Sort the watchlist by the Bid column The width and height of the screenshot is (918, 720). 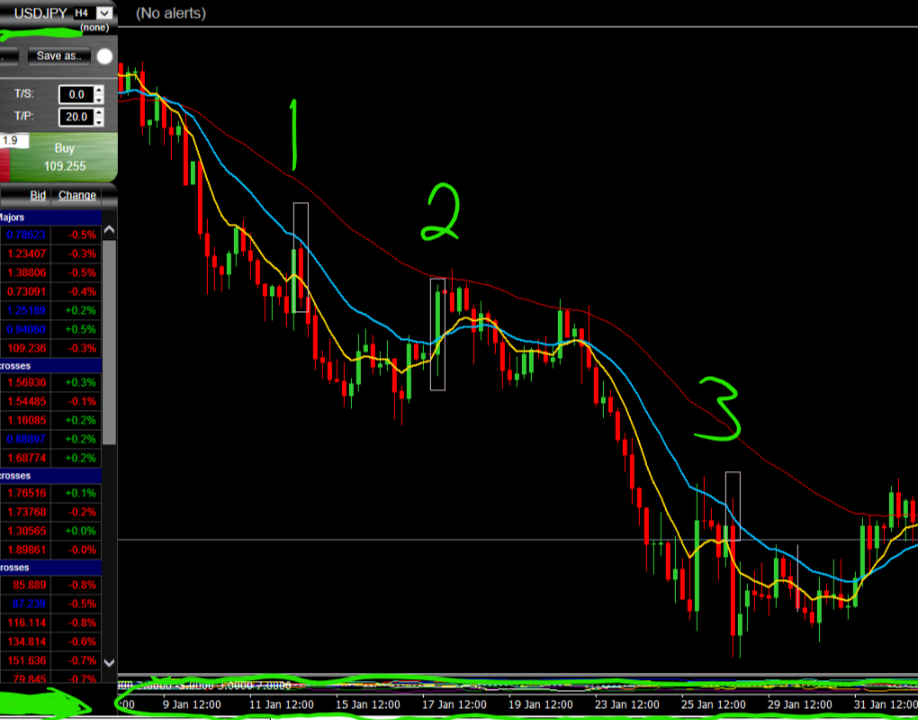pyautogui.click(x=38, y=195)
